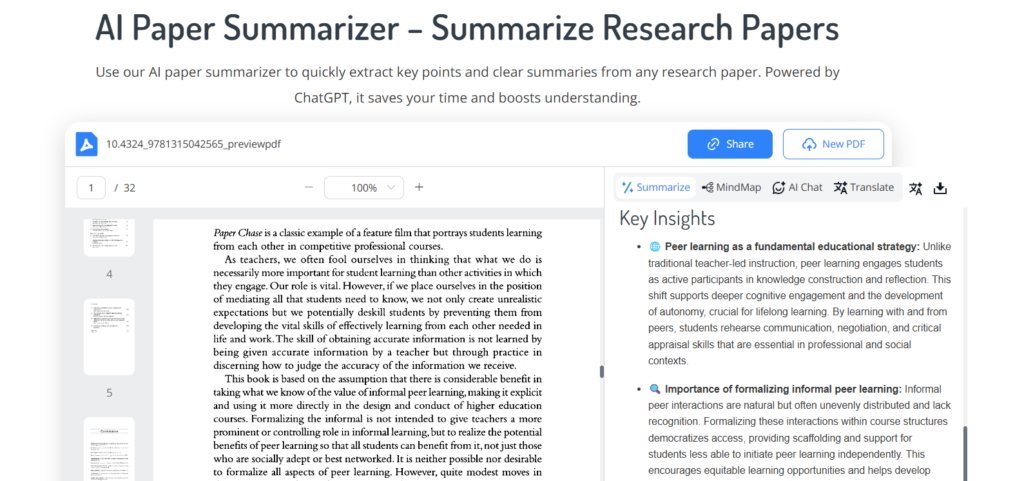This screenshot has height=481, width=1024.
Task: Click 'Importance of formalizing informal peer learning'
Action: [x=783, y=390]
